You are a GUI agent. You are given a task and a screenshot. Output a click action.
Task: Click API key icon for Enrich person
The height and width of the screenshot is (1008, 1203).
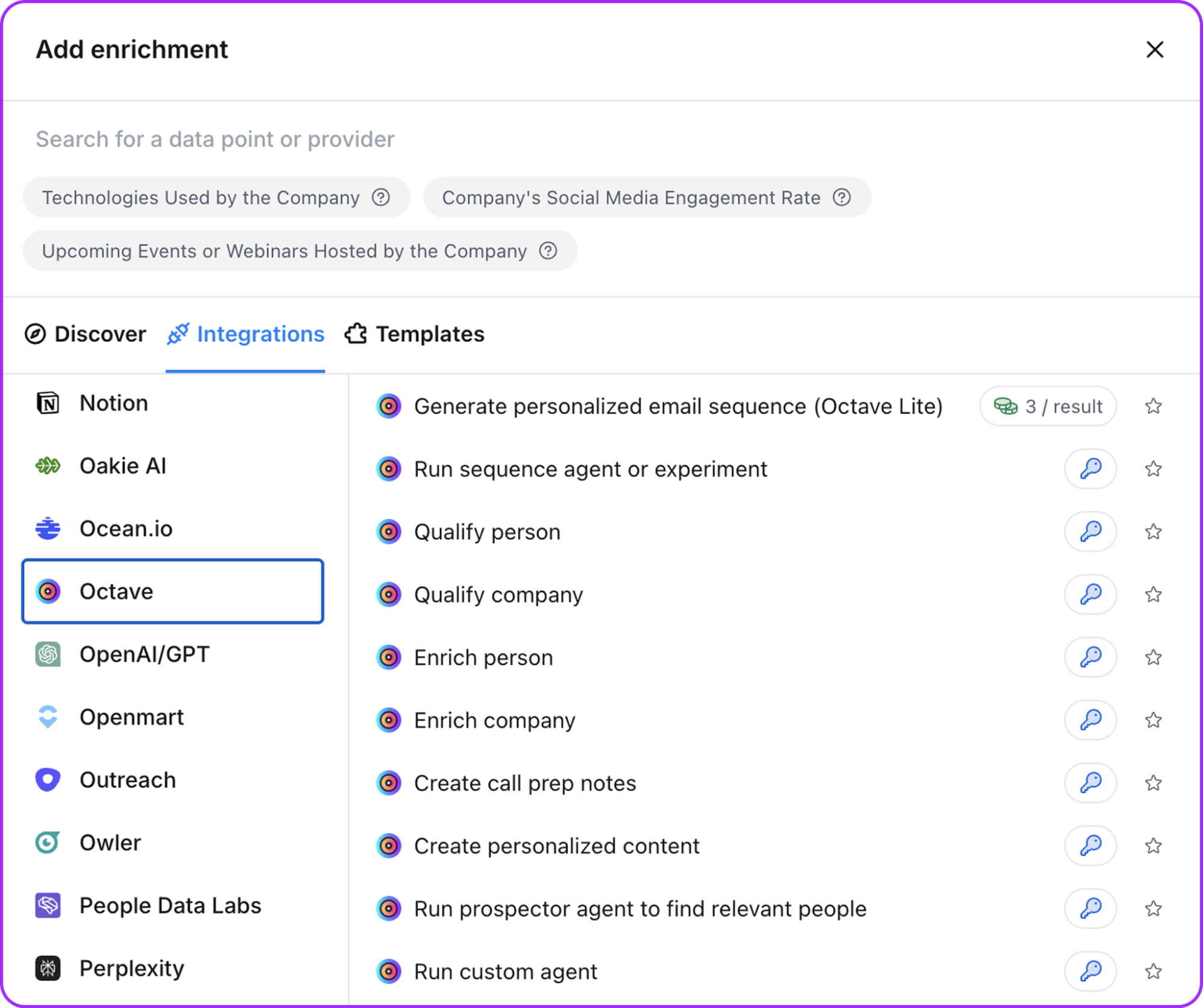tap(1090, 657)
